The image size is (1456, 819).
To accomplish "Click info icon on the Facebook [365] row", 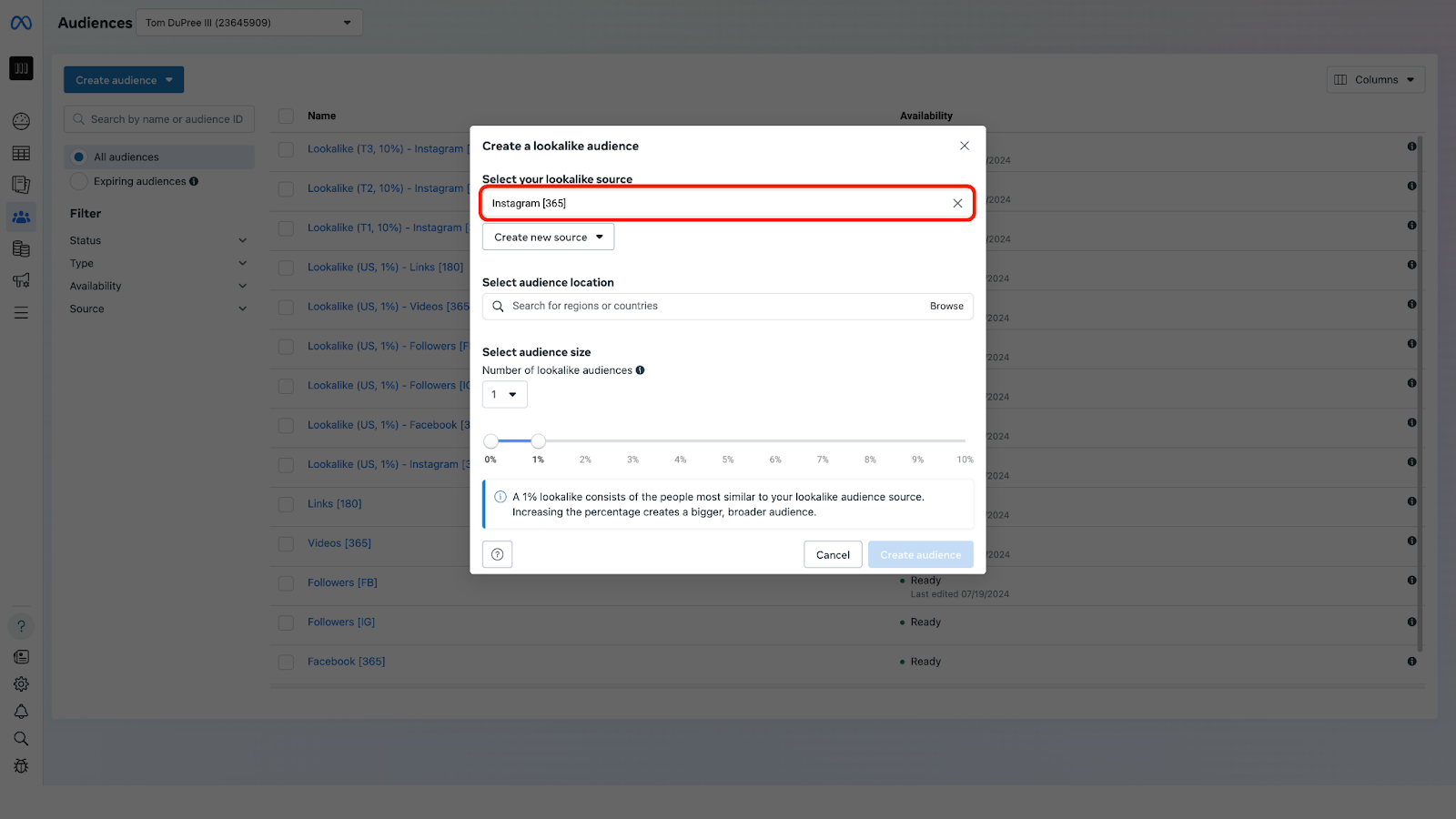I will pyautogui.click(x=1411, y=662).
